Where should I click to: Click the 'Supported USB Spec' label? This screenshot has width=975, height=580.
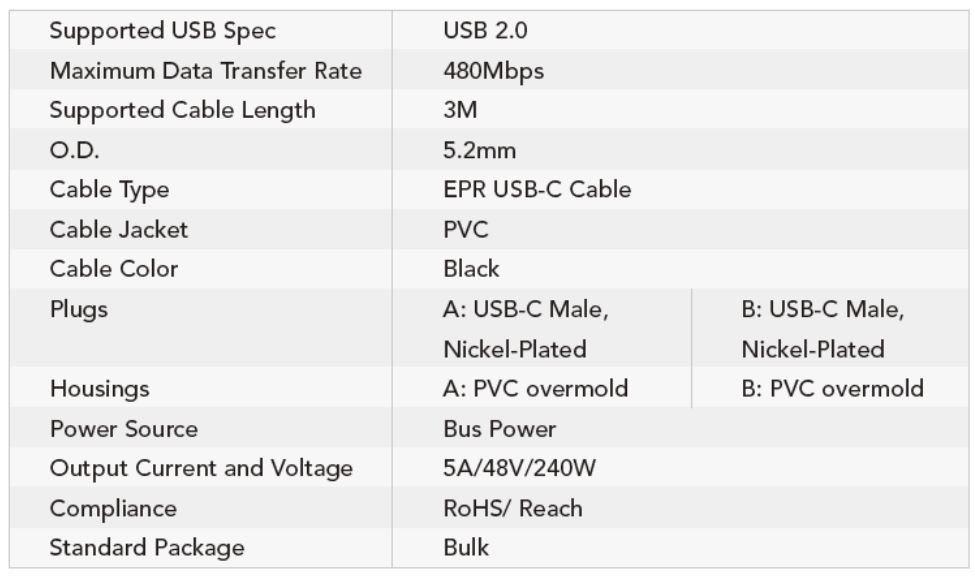pos(162,31)
